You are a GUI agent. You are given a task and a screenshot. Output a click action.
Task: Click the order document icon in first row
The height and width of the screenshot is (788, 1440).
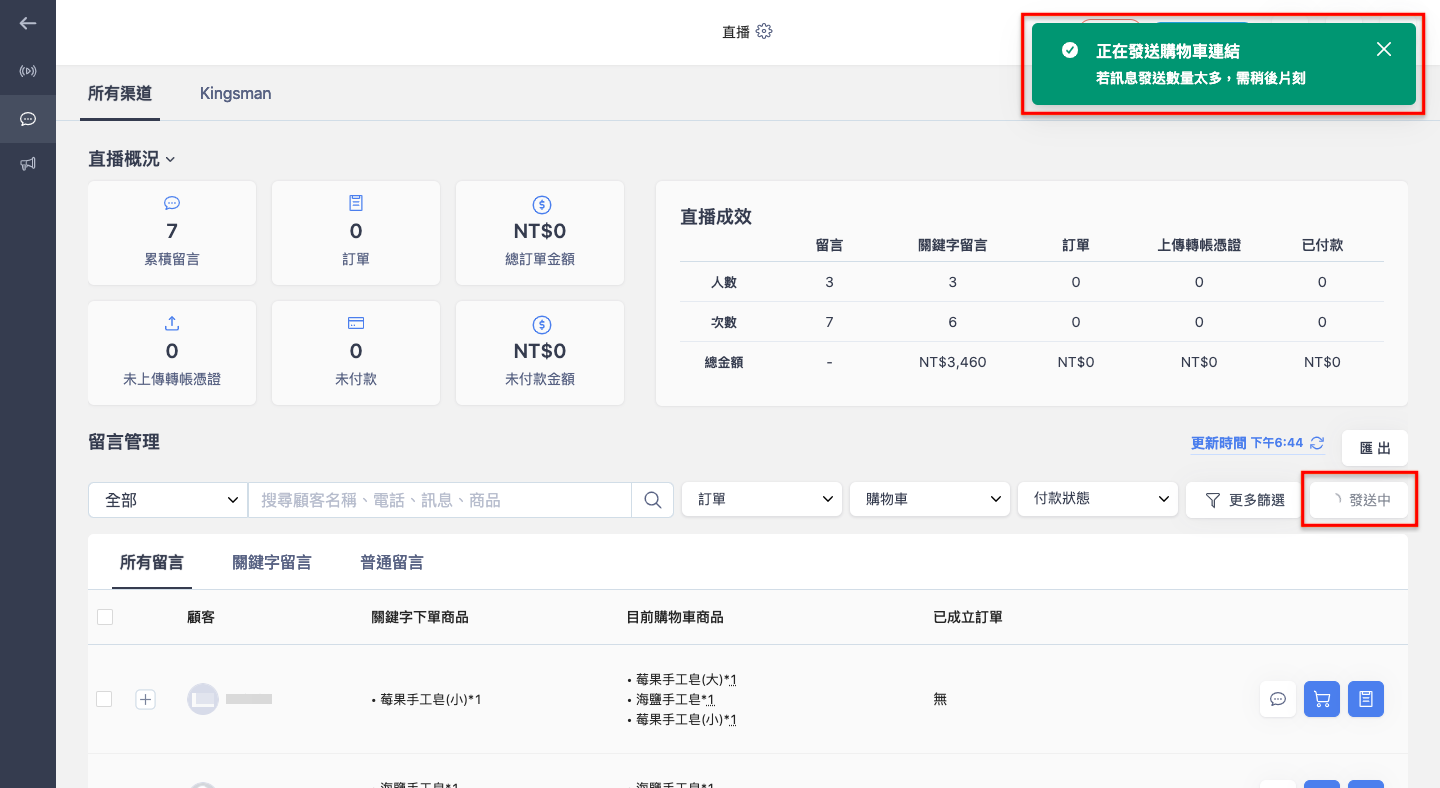pyautogui.click(x=1366, y=699)
